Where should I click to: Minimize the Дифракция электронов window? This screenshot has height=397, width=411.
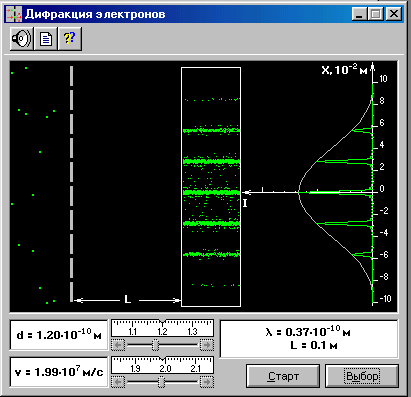[360, 14]
